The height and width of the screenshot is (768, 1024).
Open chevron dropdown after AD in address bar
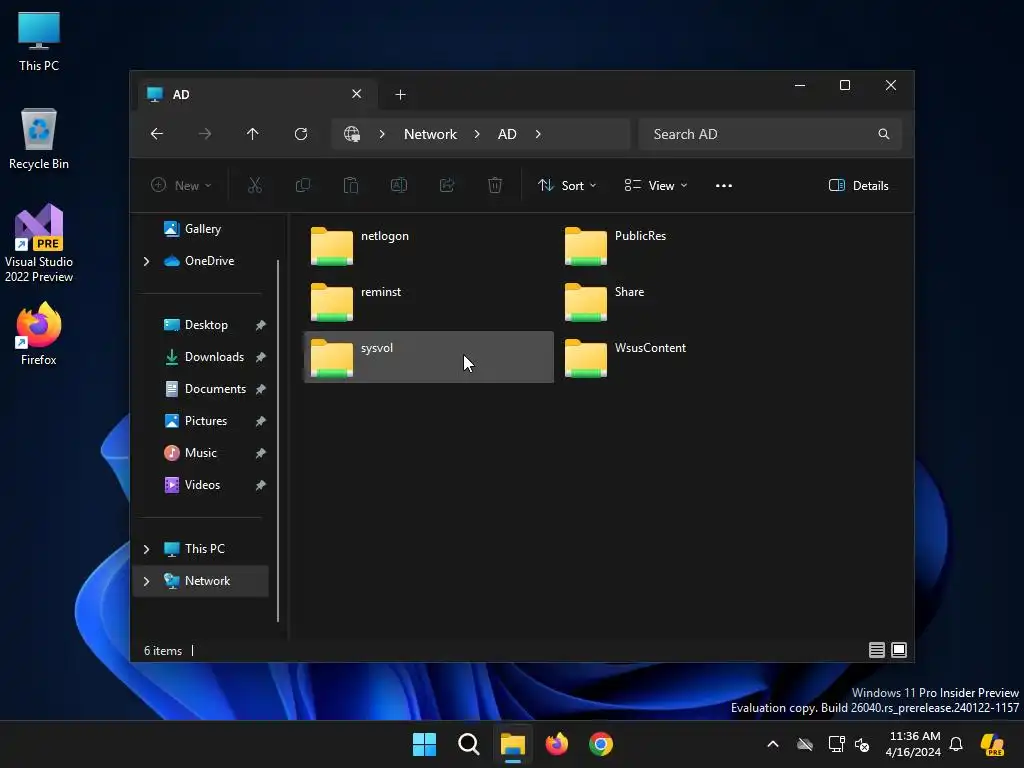click(x=538, y=134)
